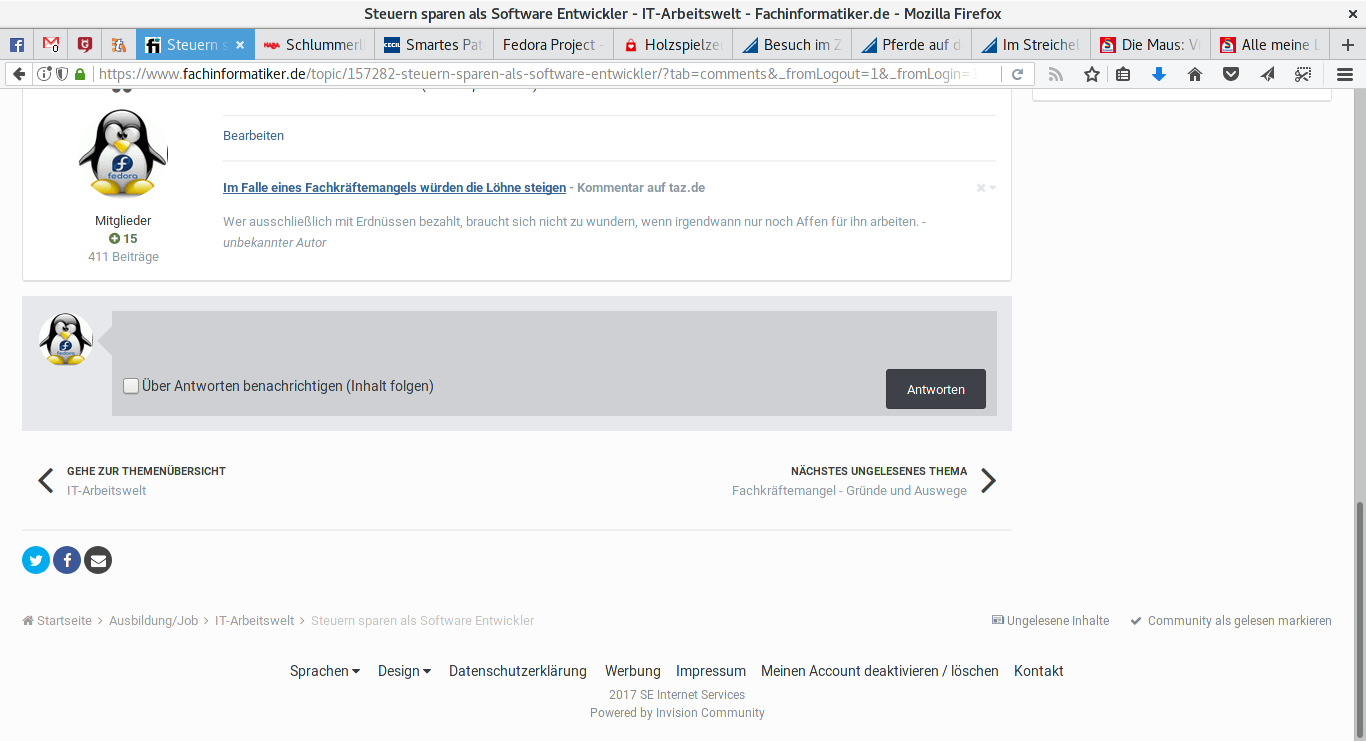Share topic on Facebook icon
This screenshot has width=1366, height=741.
67,560
